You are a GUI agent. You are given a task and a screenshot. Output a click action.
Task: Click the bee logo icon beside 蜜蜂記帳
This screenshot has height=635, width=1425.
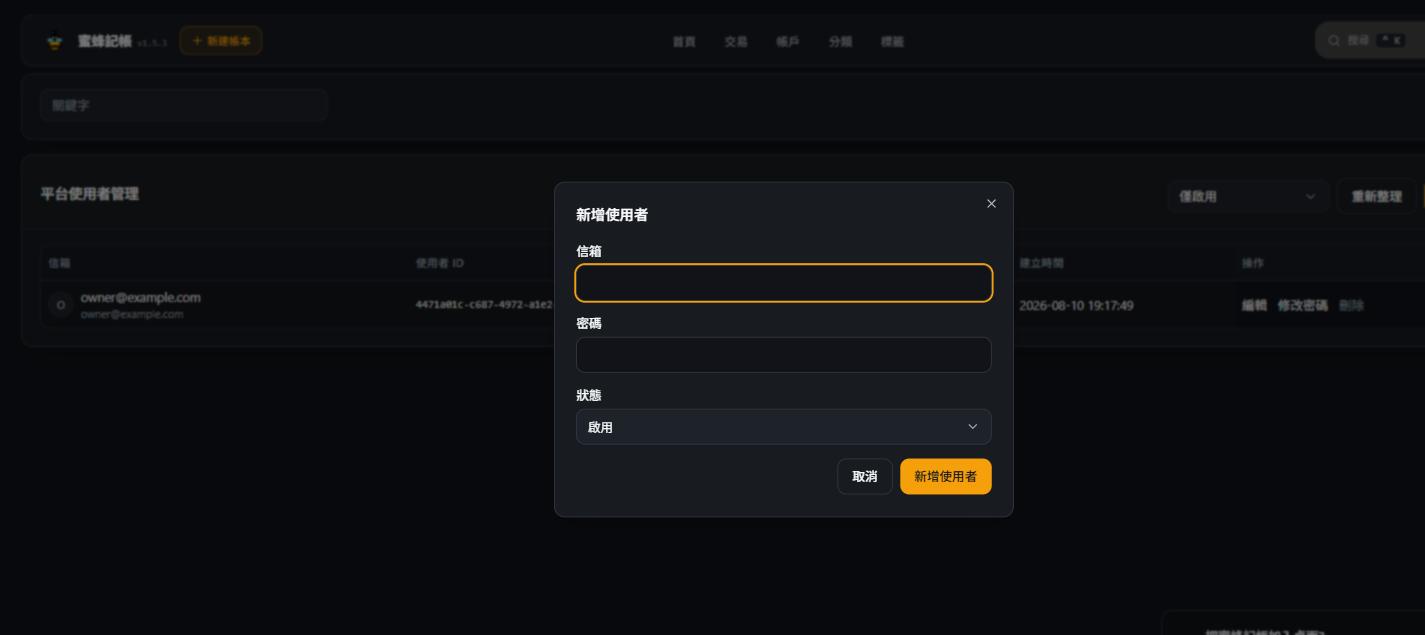pyautogui.click(x=55, y=42)
